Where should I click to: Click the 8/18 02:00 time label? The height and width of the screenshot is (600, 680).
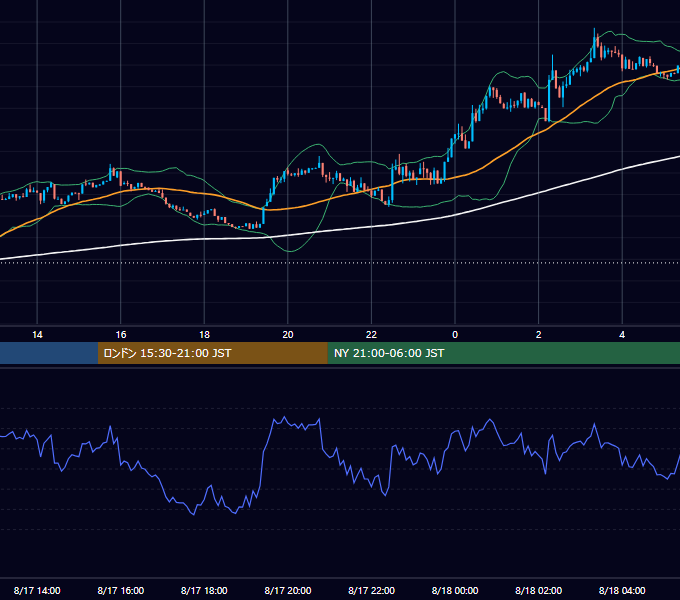click(538, 590)
